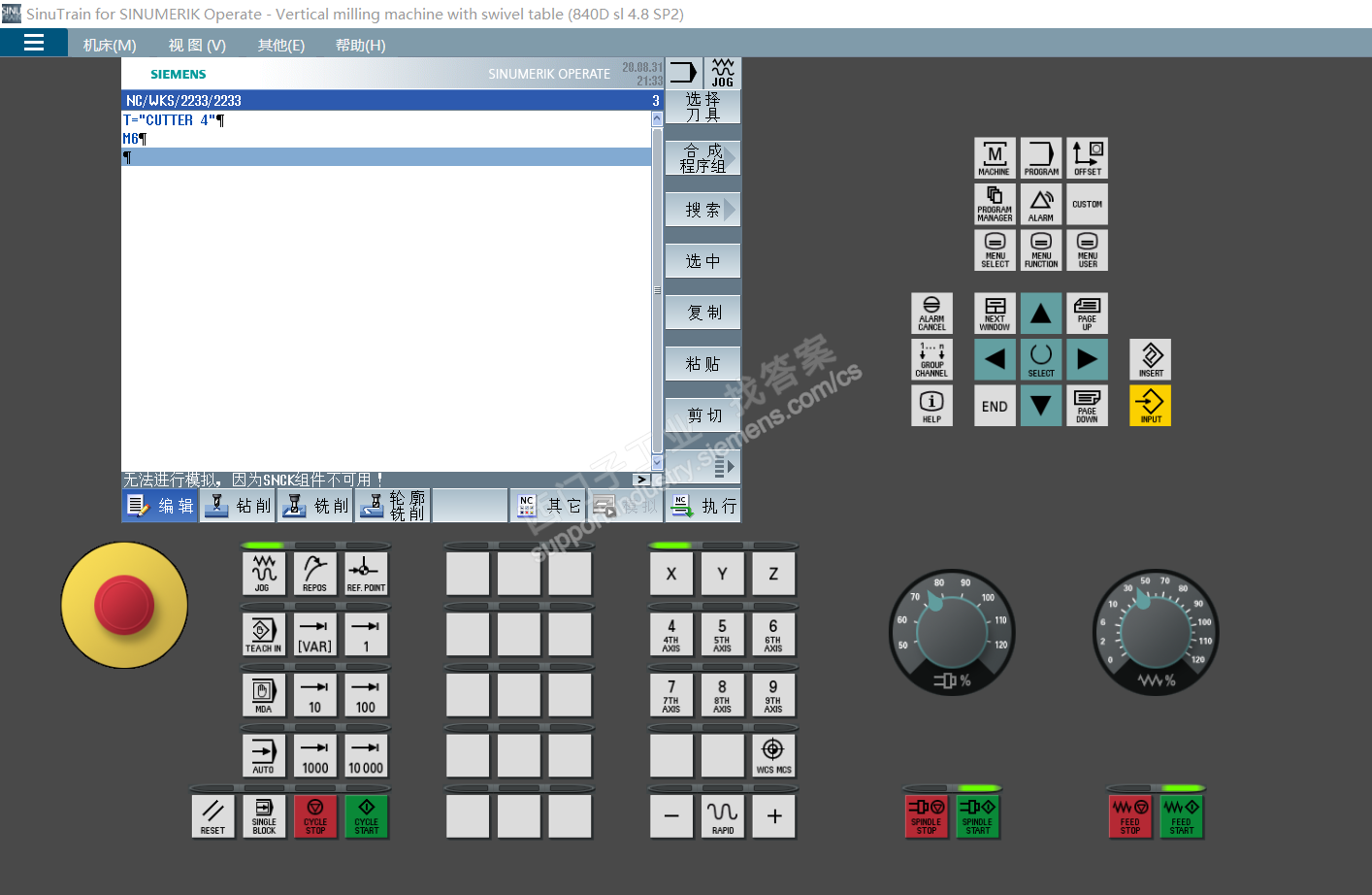Switch to the 钻削 softkey tab
The image size is (1372, 895).
click(239, 506)
